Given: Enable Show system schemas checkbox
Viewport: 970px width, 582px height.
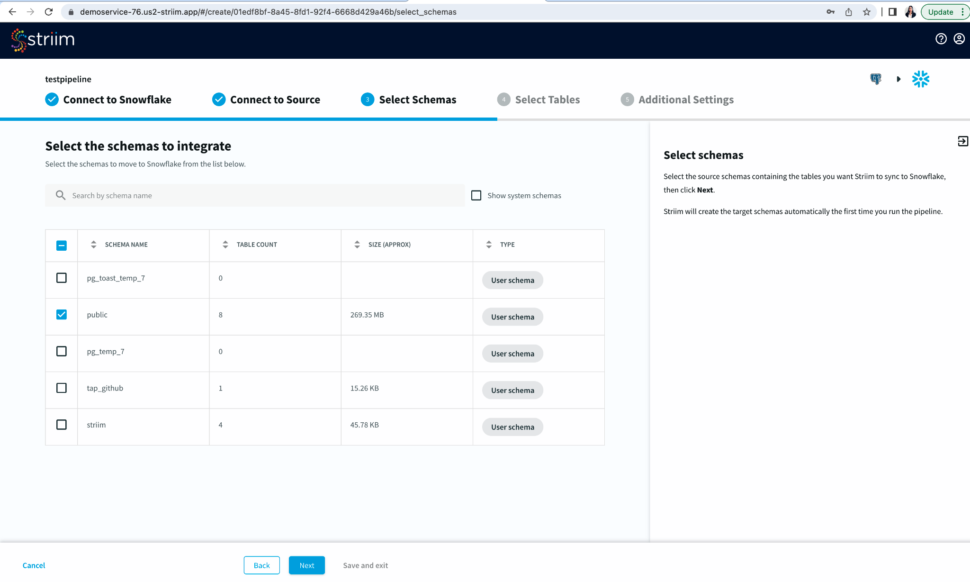Looking at the screenshot, I should point(476,196).
